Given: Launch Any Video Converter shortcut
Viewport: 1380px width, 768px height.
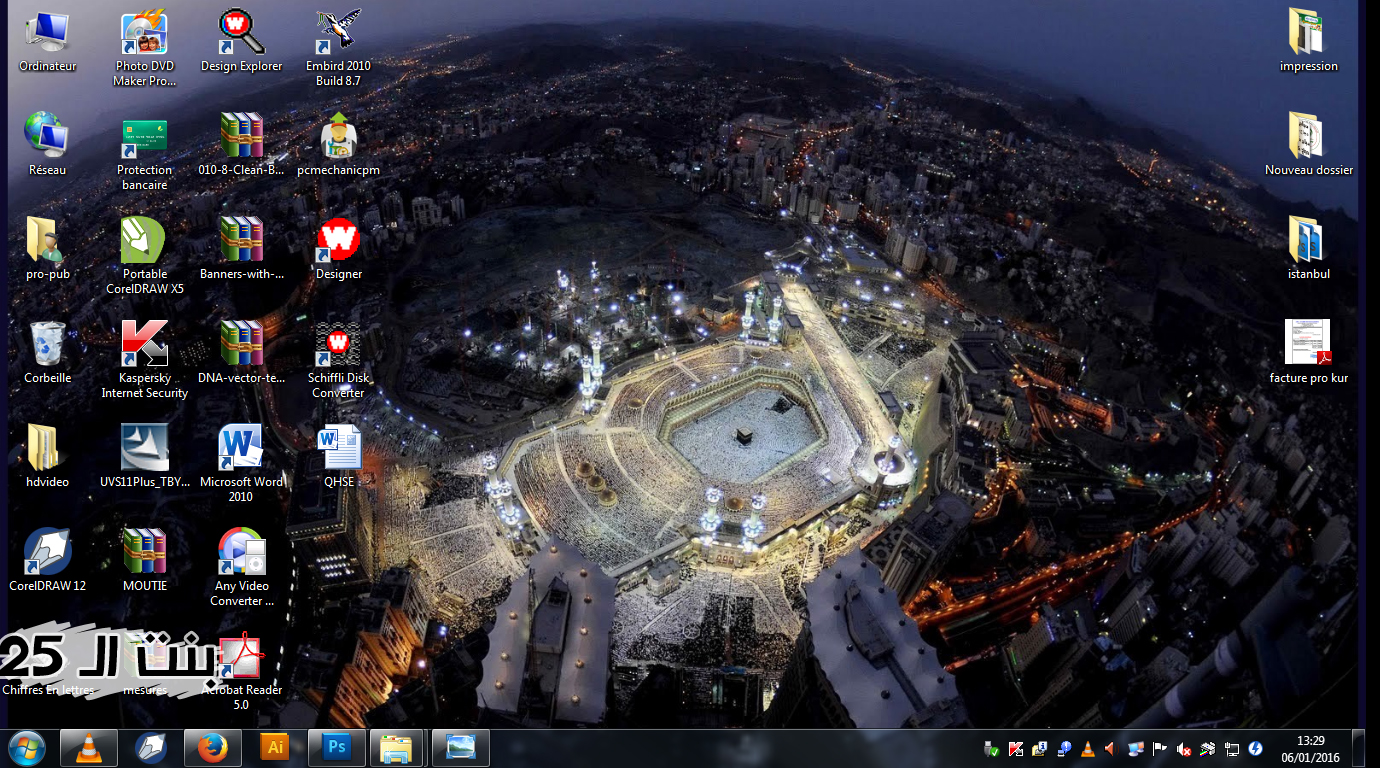Looking at the screenshot, I should [241, 569].
